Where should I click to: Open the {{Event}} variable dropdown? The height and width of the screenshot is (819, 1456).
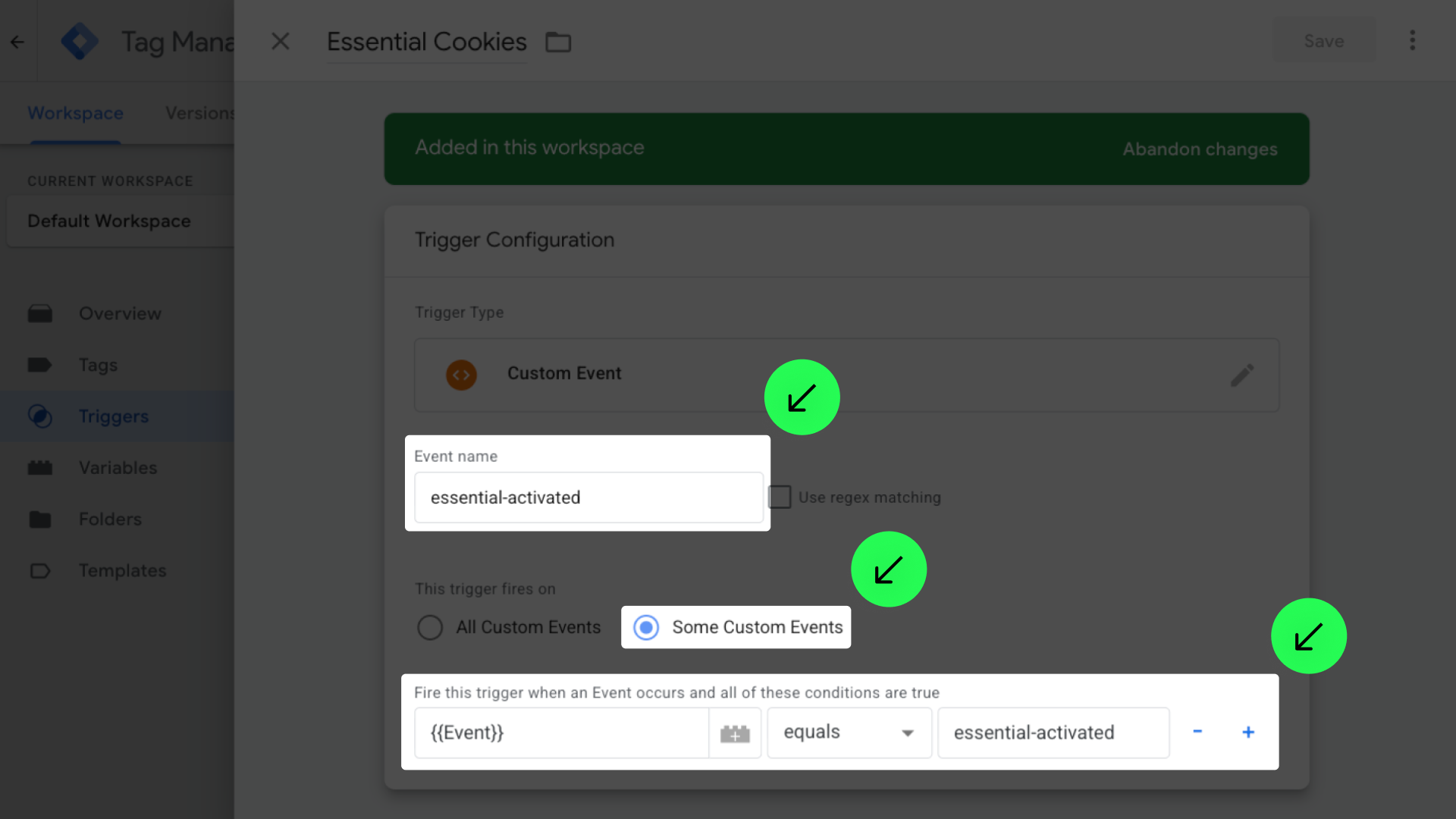[561, 733]
